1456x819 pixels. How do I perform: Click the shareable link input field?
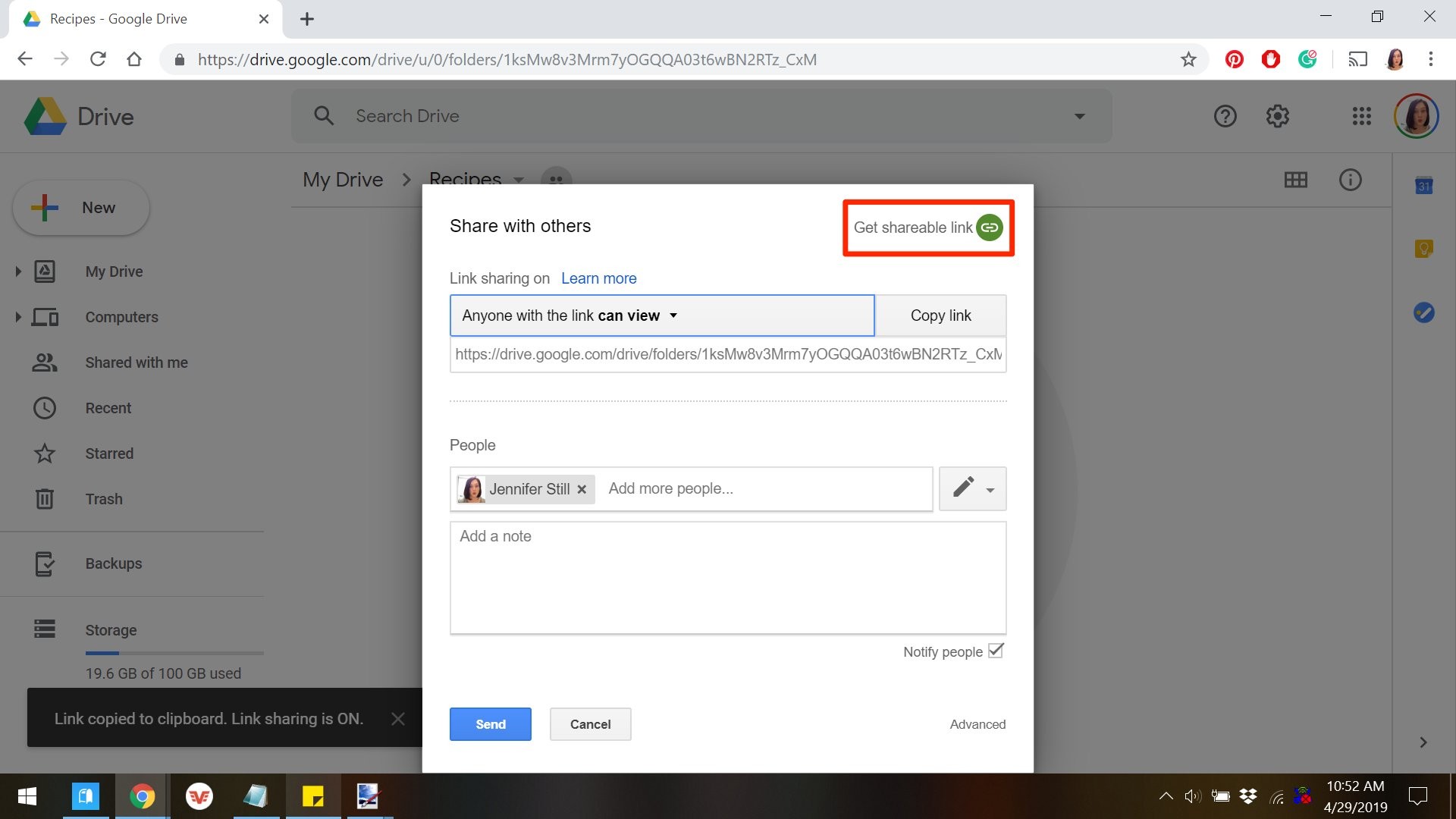click(x=728, y=354)
